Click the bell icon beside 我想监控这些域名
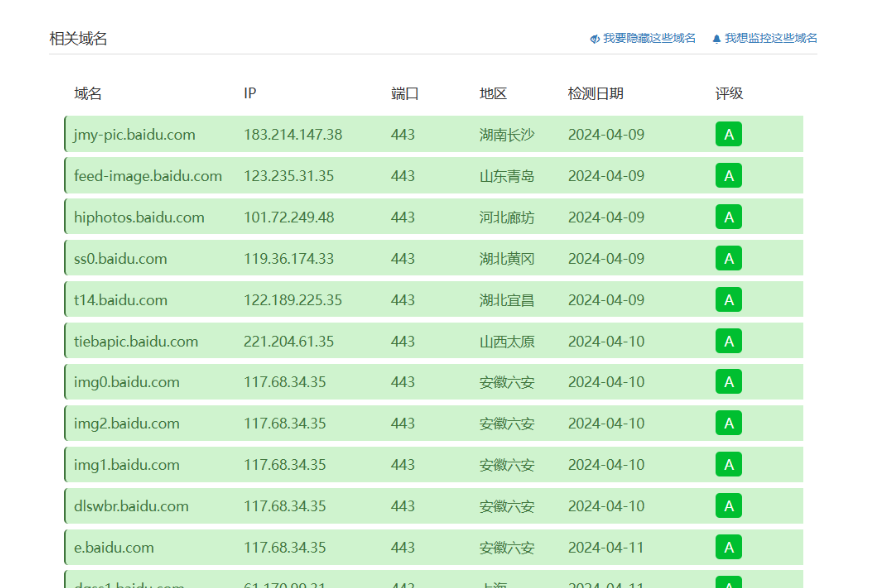 tap(717, 38)
